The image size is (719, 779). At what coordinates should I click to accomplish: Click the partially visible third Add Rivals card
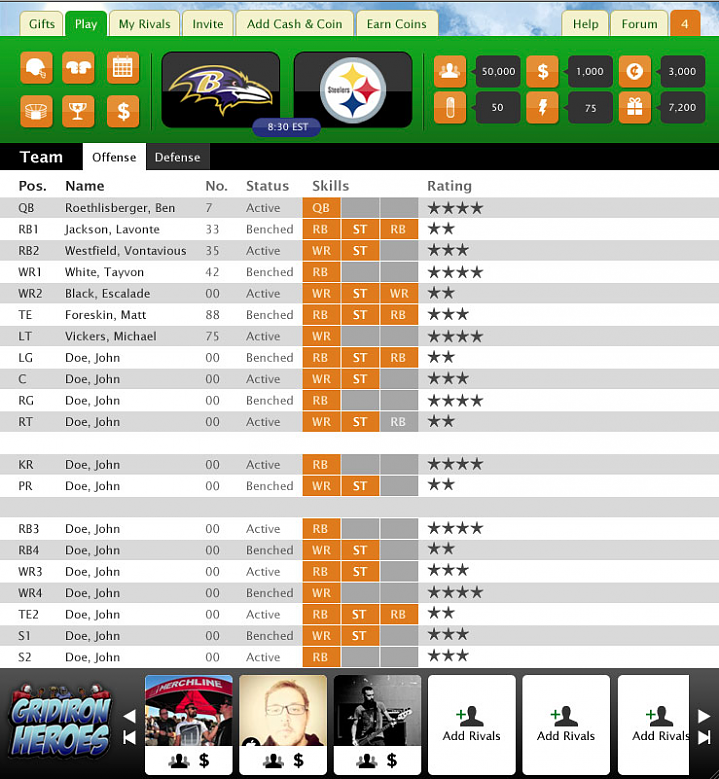[653, 724]
